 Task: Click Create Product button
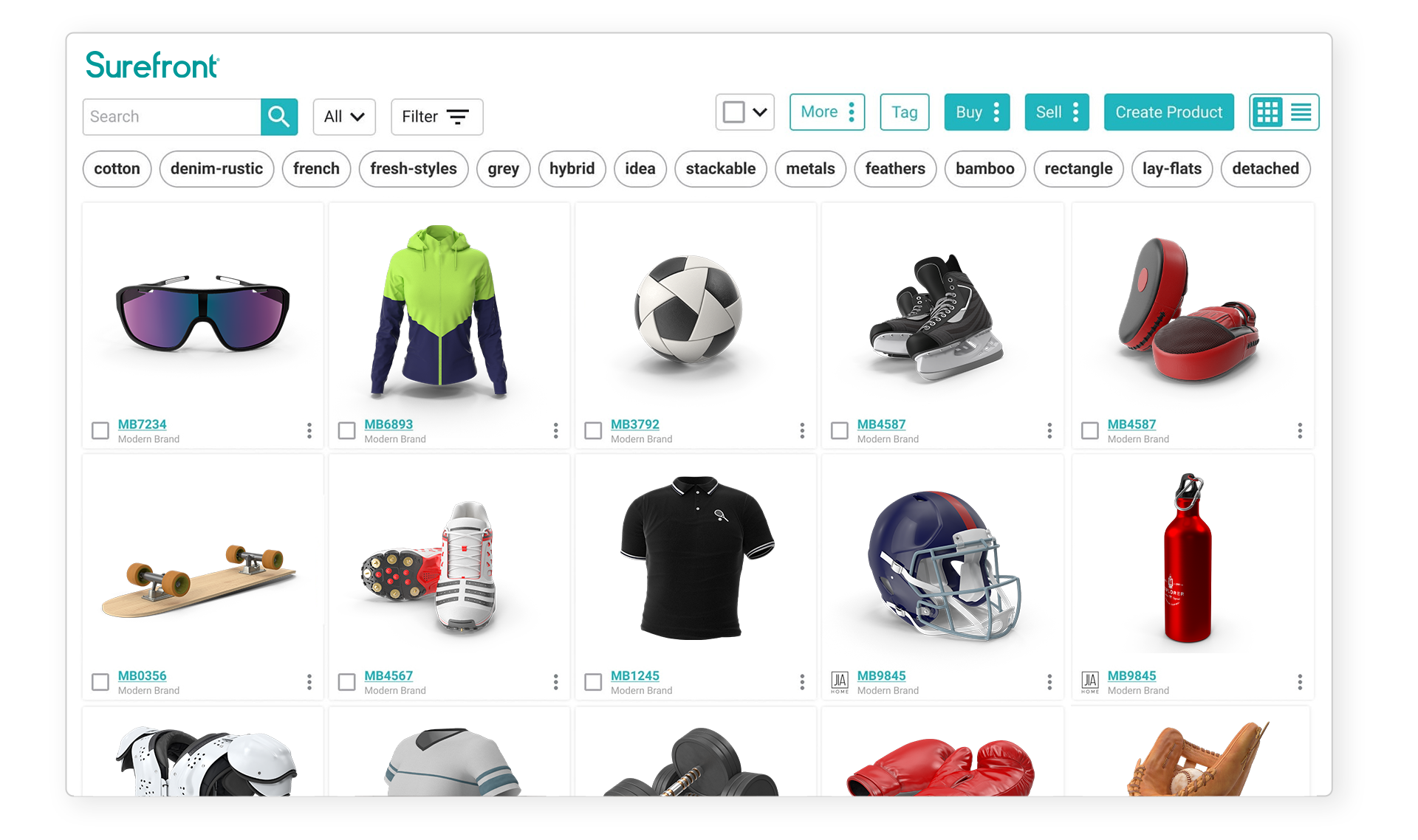click(x=1171, y=112)
